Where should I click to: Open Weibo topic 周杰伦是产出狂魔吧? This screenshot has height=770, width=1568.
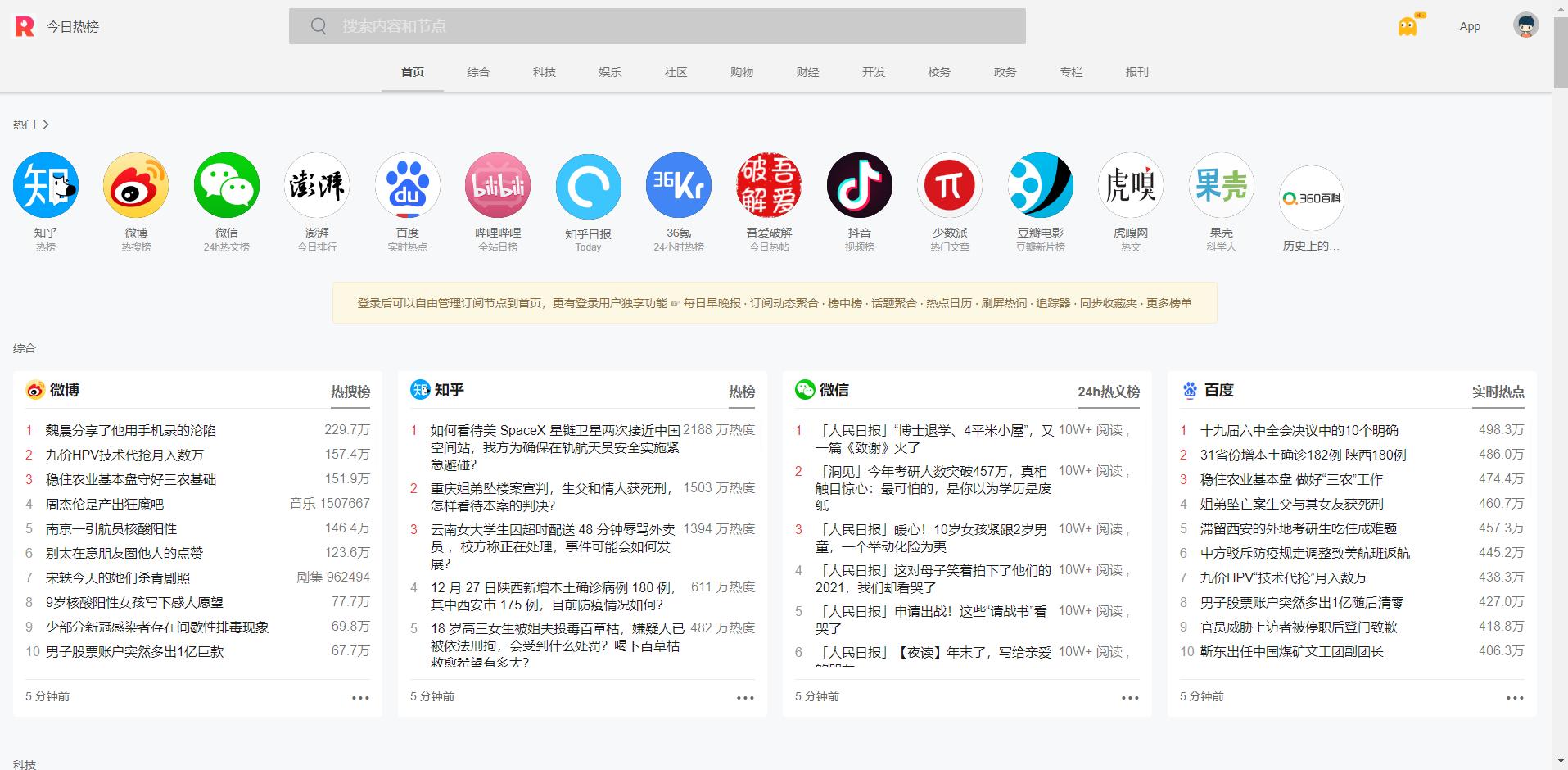(105, 504)
